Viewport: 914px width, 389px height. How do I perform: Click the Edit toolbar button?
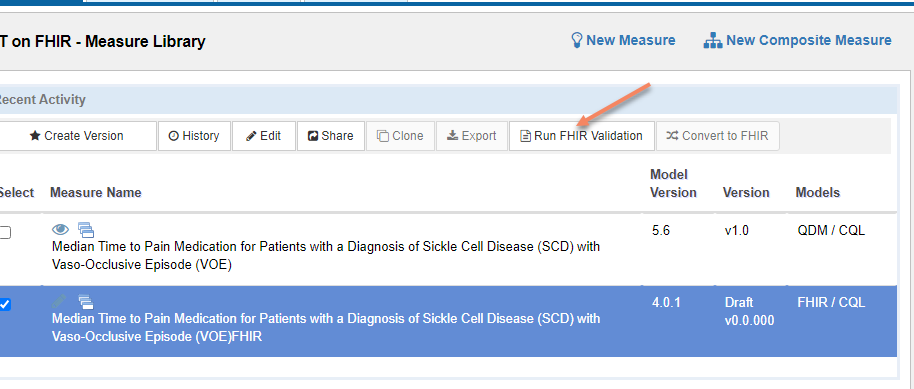point(263,136)
